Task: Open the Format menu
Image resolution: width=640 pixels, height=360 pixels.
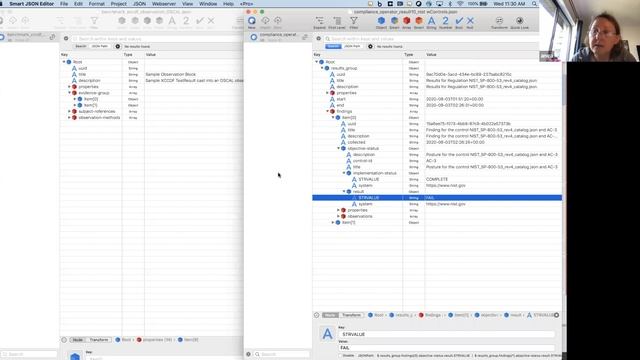Action: 96,4
